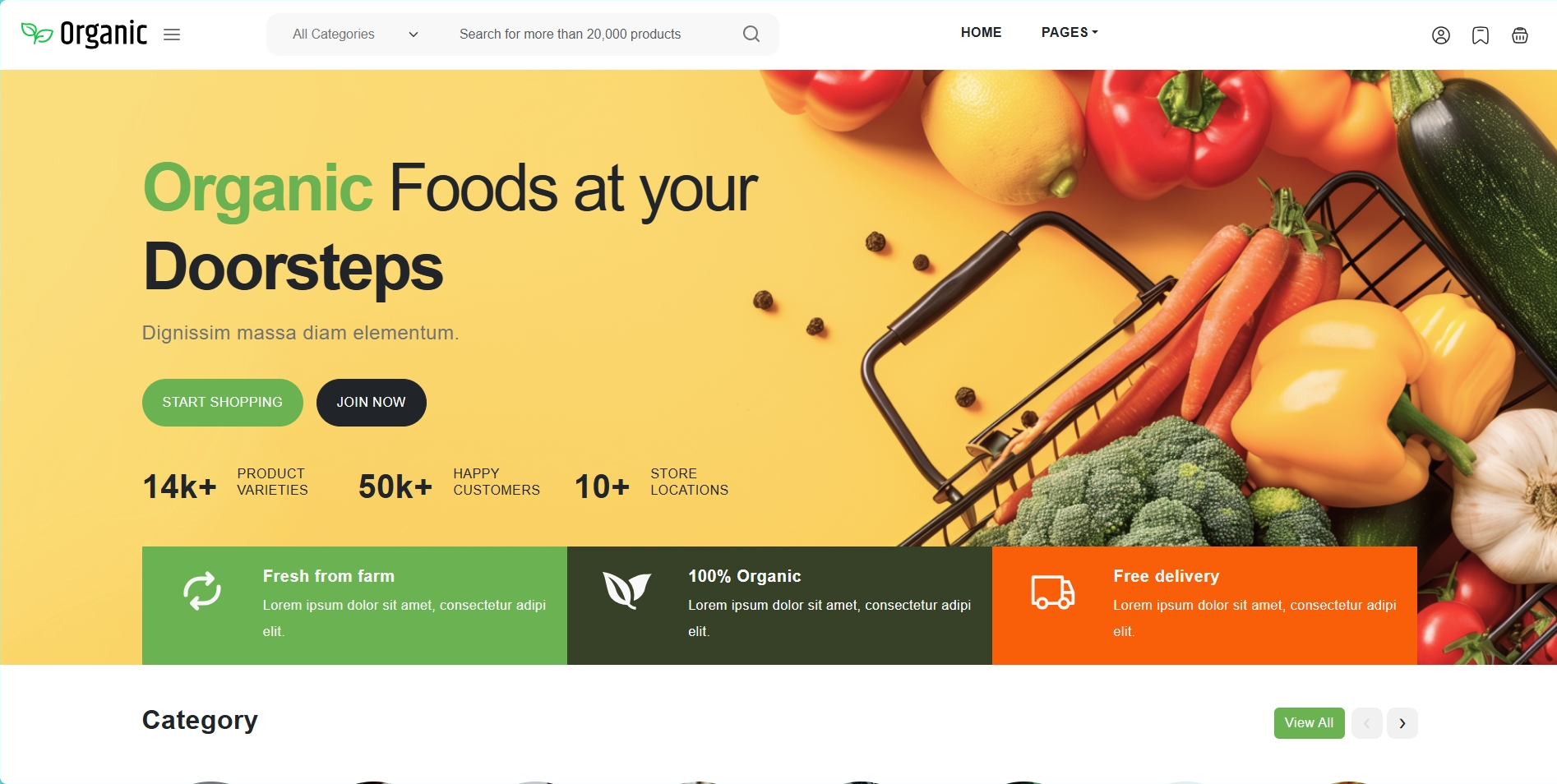
Task: Expand the All Categories dropdown
Action: pyautogui.click(x=355, y=35)
